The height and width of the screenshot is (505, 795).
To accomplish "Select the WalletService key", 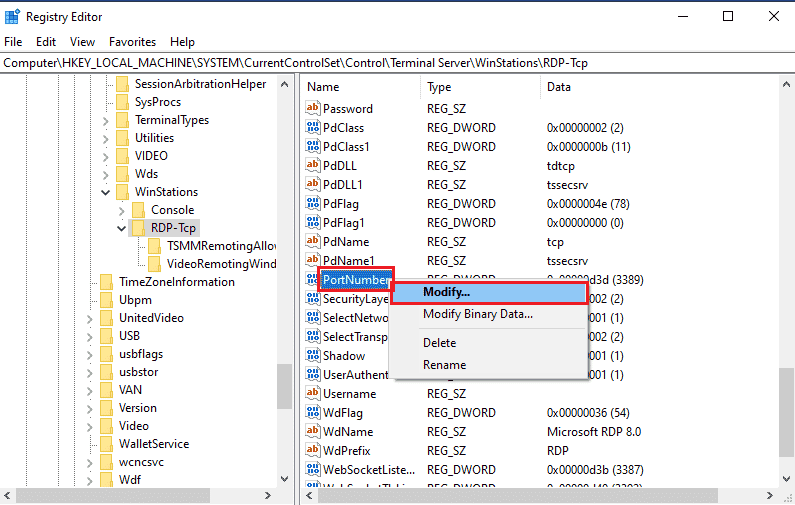I will point(154,444).
